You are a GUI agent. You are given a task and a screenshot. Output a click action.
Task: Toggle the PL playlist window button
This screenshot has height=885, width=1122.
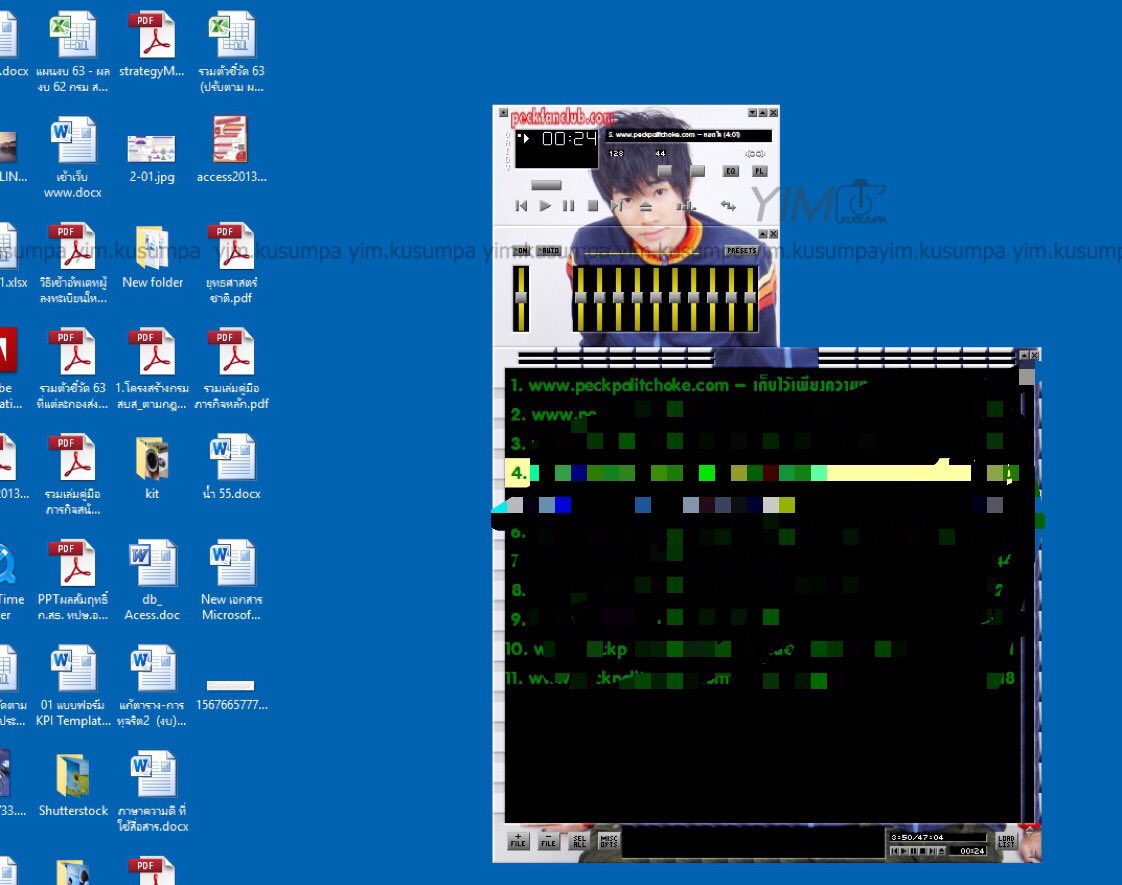tap(759, 171)
